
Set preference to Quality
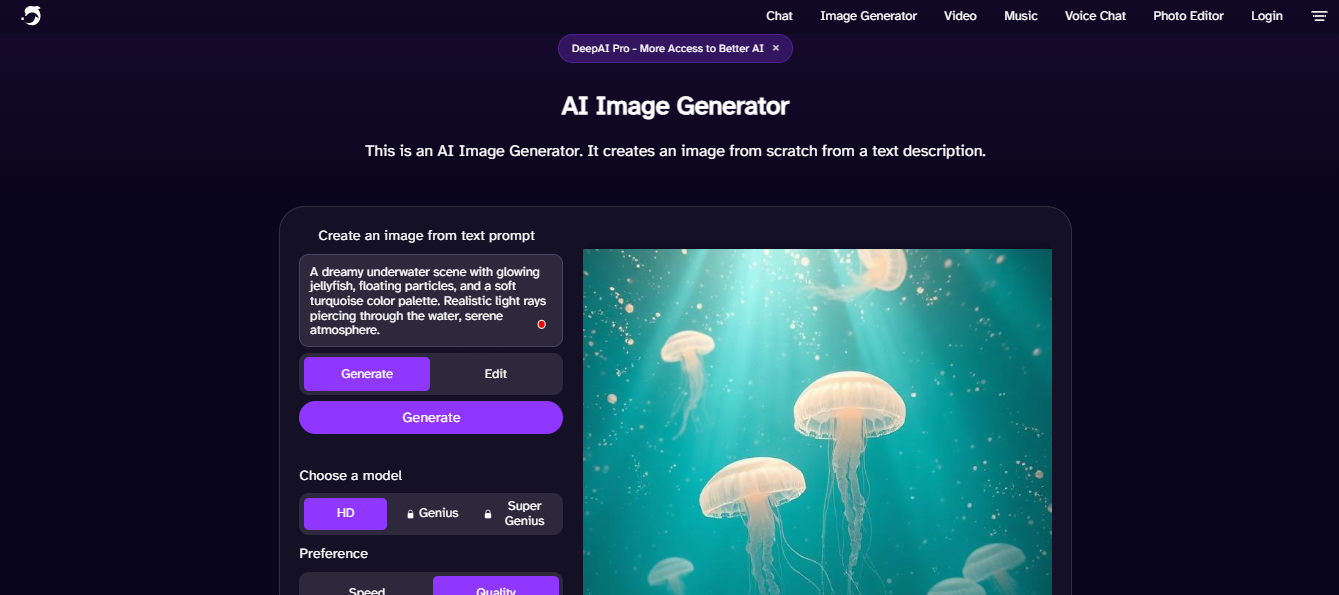(x=496, y=587)
